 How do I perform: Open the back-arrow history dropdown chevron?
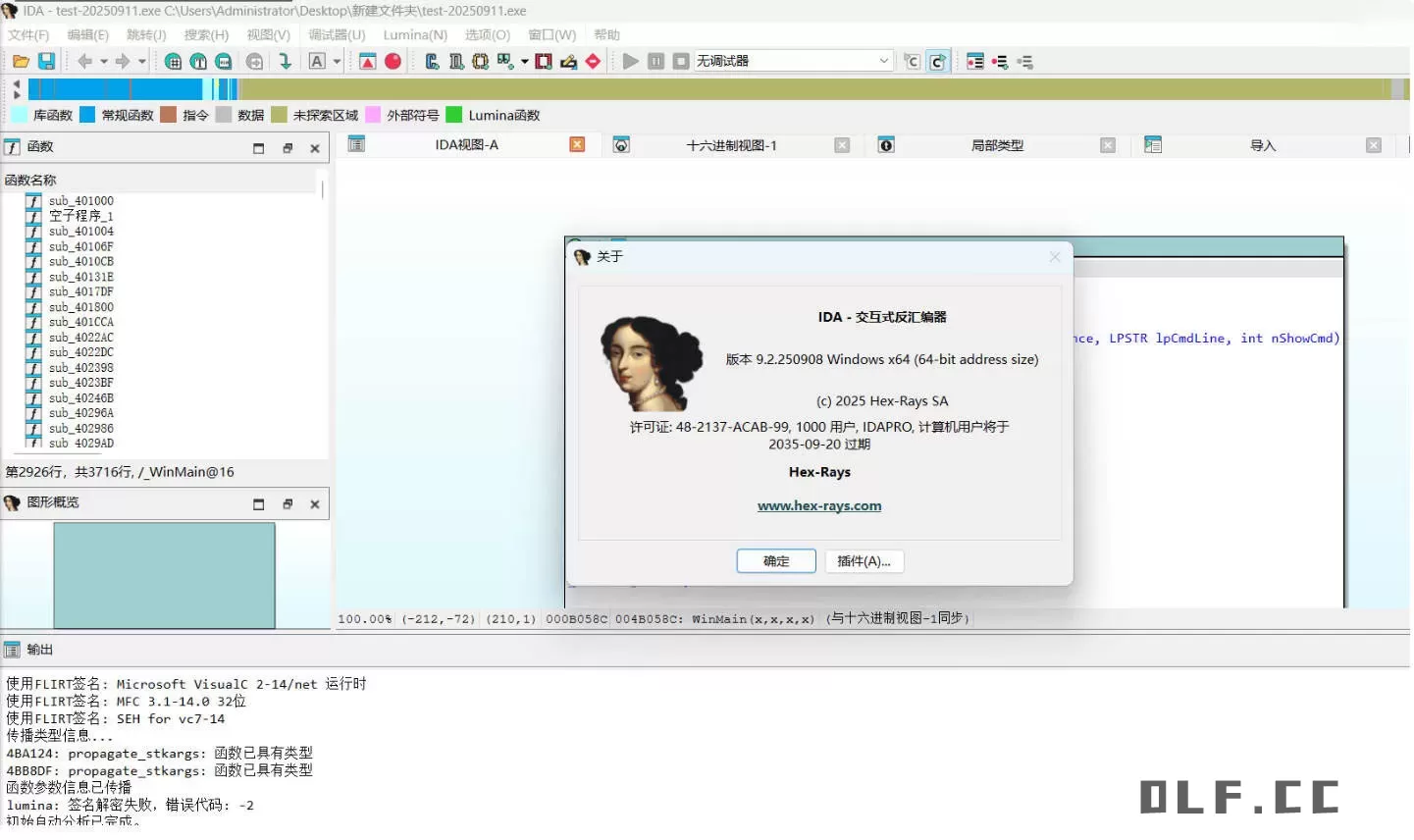[x=102, y=61]
